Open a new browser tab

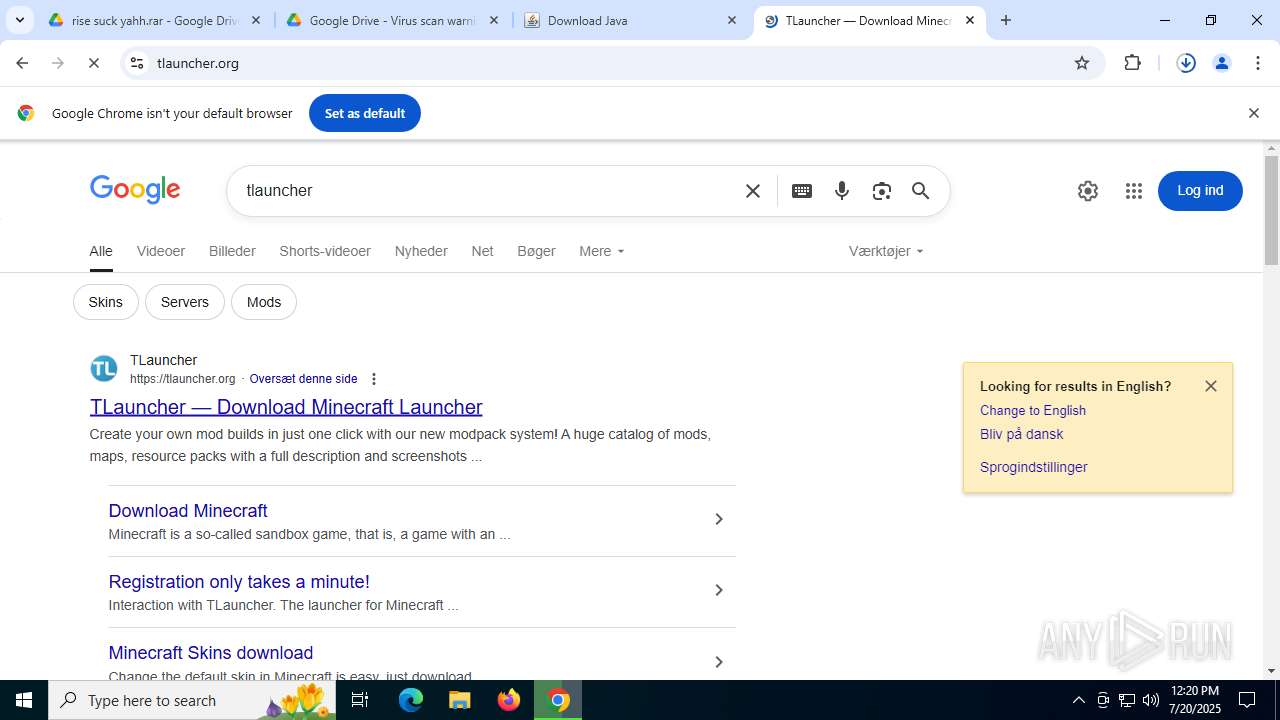1006,20
